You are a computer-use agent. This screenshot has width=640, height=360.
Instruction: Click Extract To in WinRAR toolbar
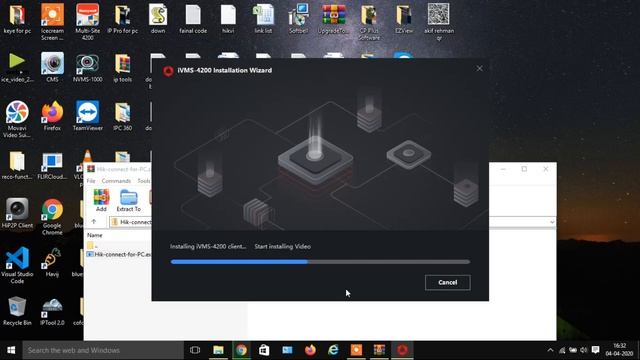129,200
